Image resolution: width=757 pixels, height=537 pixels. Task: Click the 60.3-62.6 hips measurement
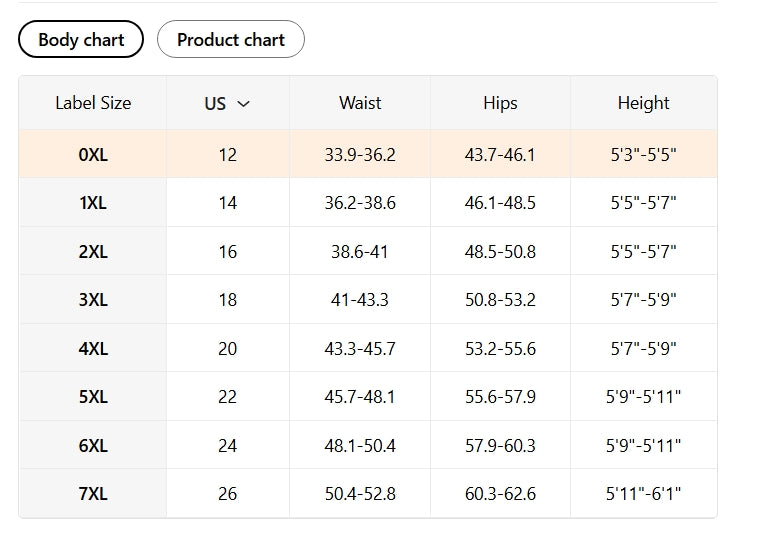(500, 494)
